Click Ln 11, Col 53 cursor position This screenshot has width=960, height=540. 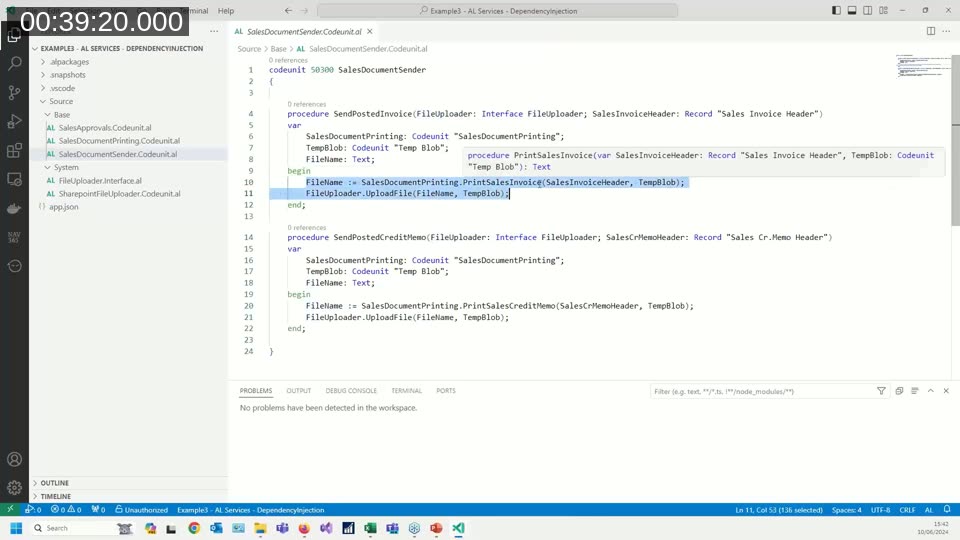point(779,509)
